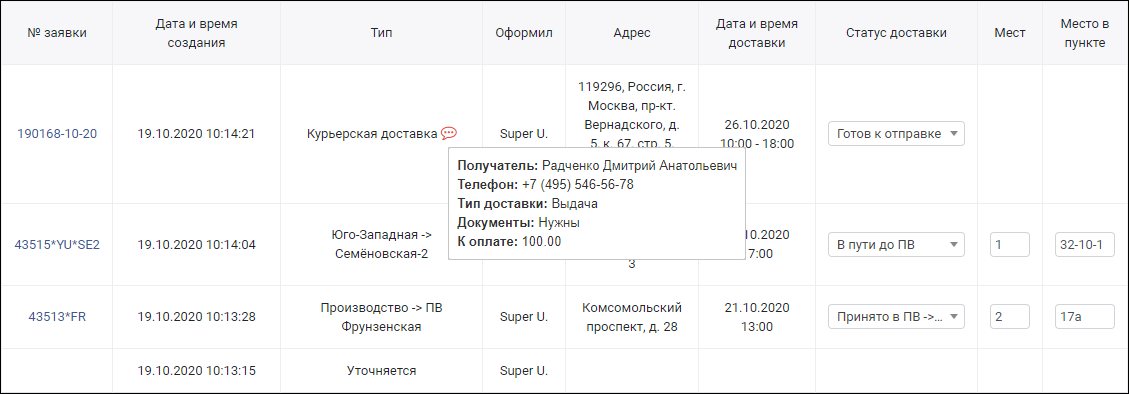Click the 'Статус доставки' column header
Image resolution: width=1129 pixels, height=394 pixels.
[x=896, y=33]
